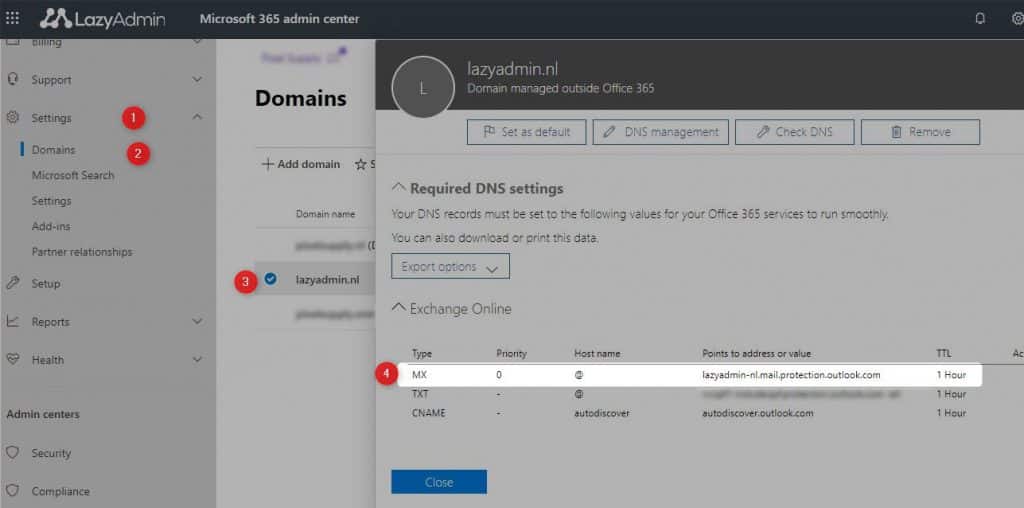The height and width of the screenshot is (508, 1024).
Task: Open Partner relationships in the sidebar
Action: click(x=82, y=252)
